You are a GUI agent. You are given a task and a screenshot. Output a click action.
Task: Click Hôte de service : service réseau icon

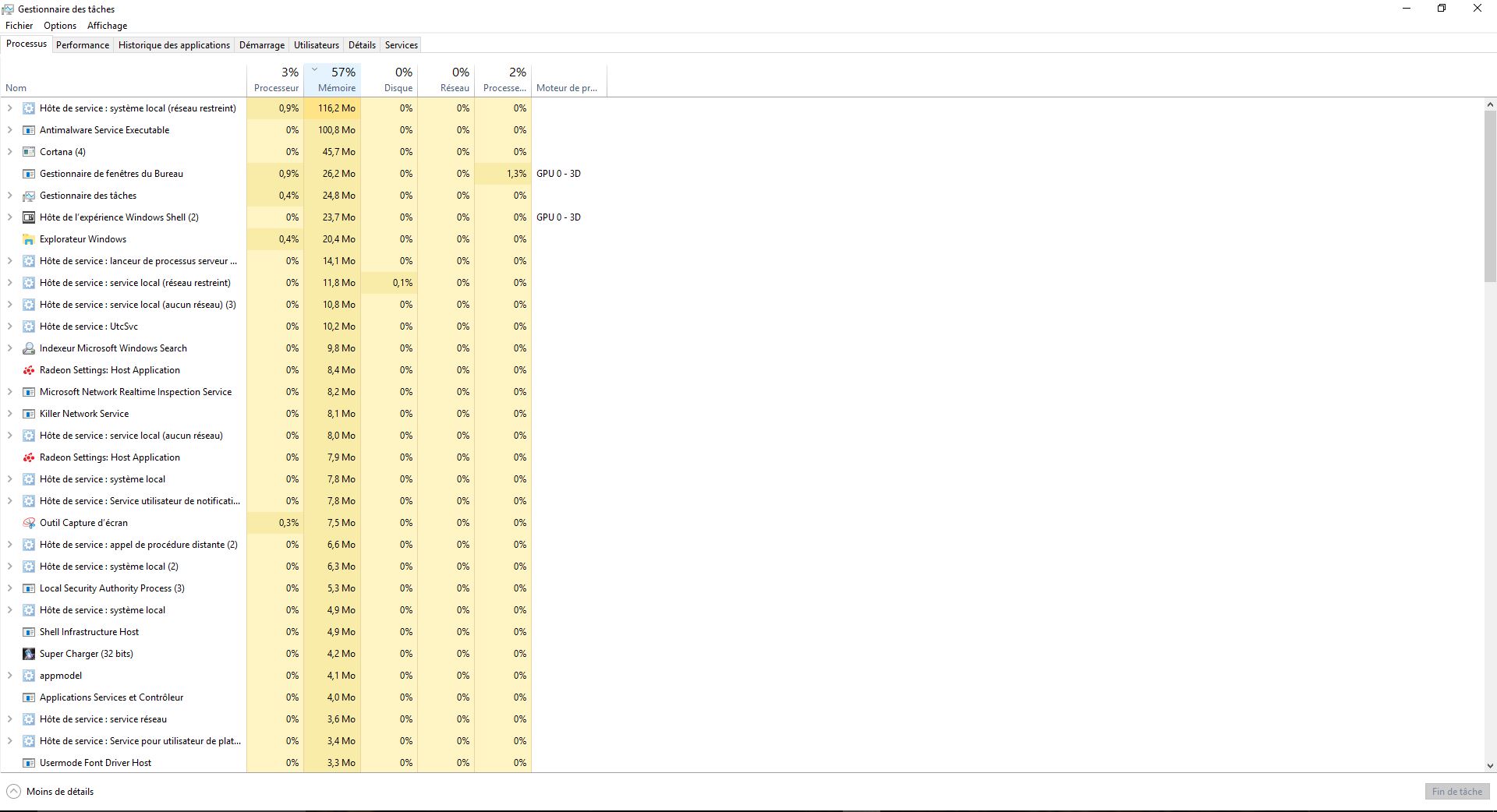[29, 719]
